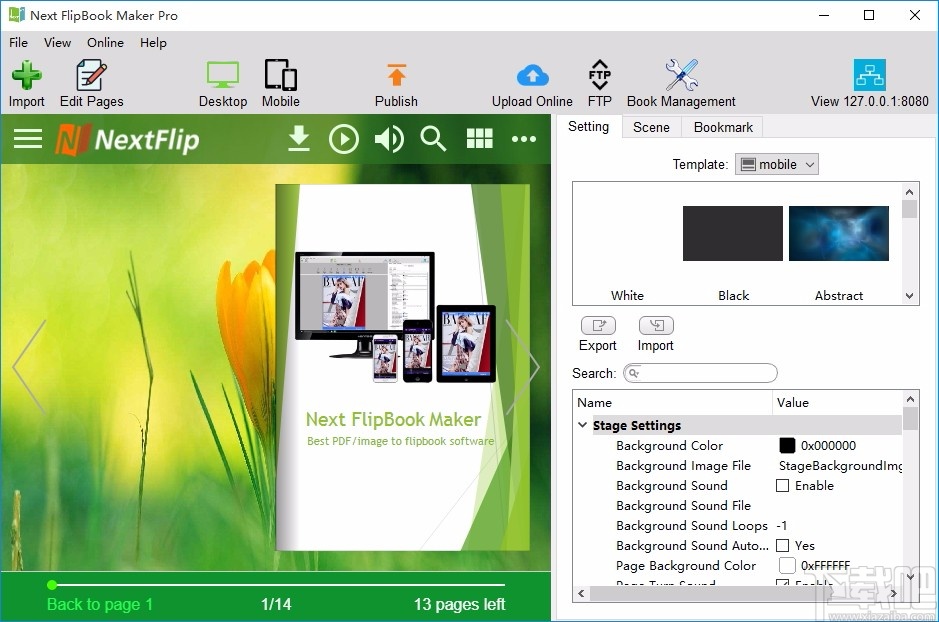Open the Edit Pages tool
Viewport: 939px width, 622px height.
tap(90, 80)
